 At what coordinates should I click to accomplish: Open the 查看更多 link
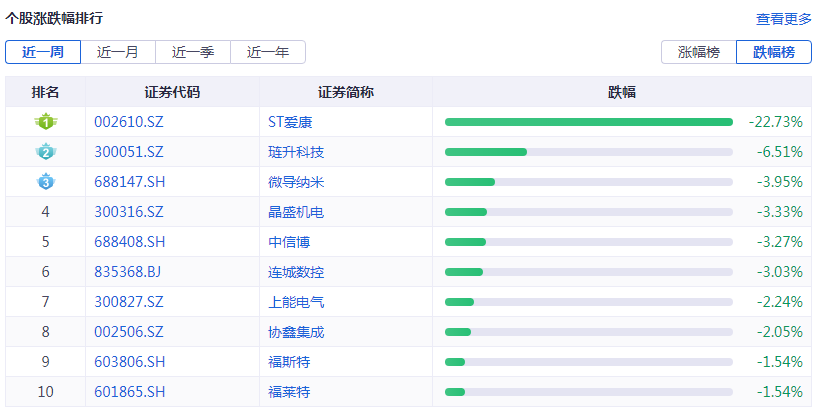pos(783,19)
